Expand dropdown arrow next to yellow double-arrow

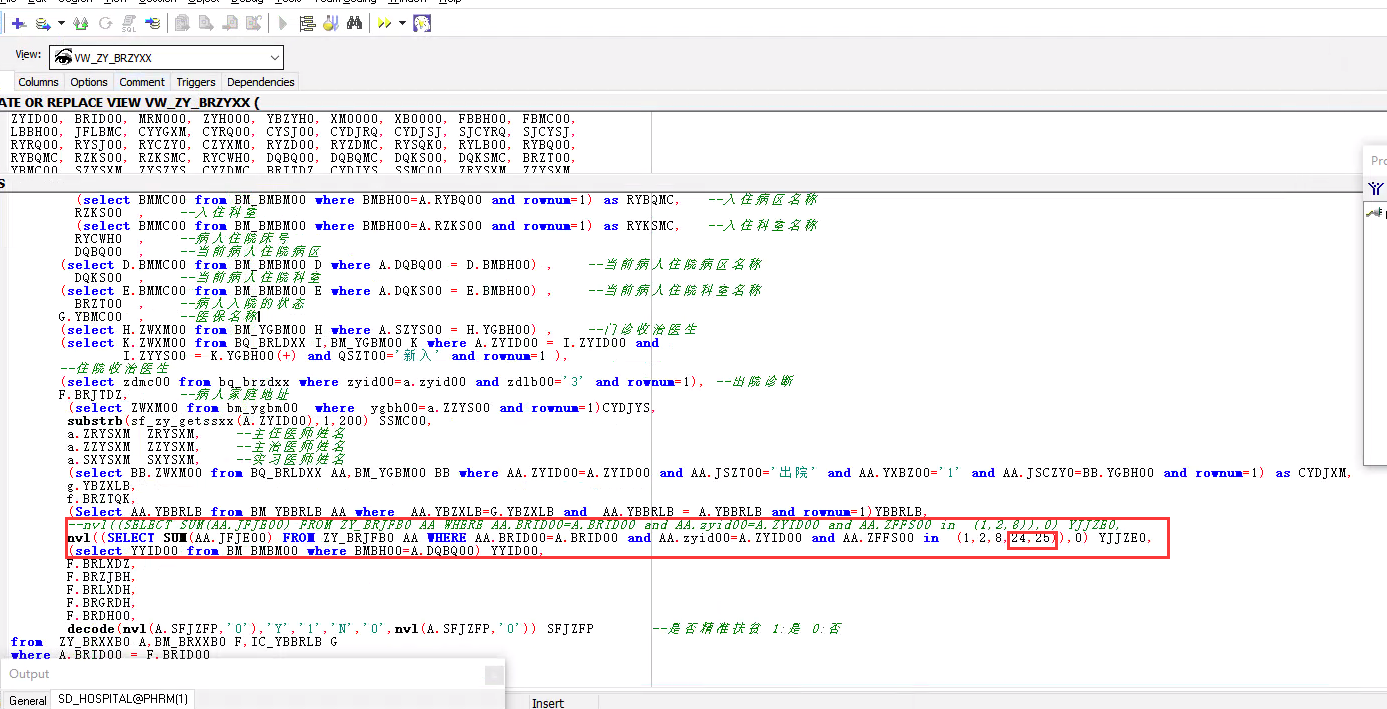(402, 23)
